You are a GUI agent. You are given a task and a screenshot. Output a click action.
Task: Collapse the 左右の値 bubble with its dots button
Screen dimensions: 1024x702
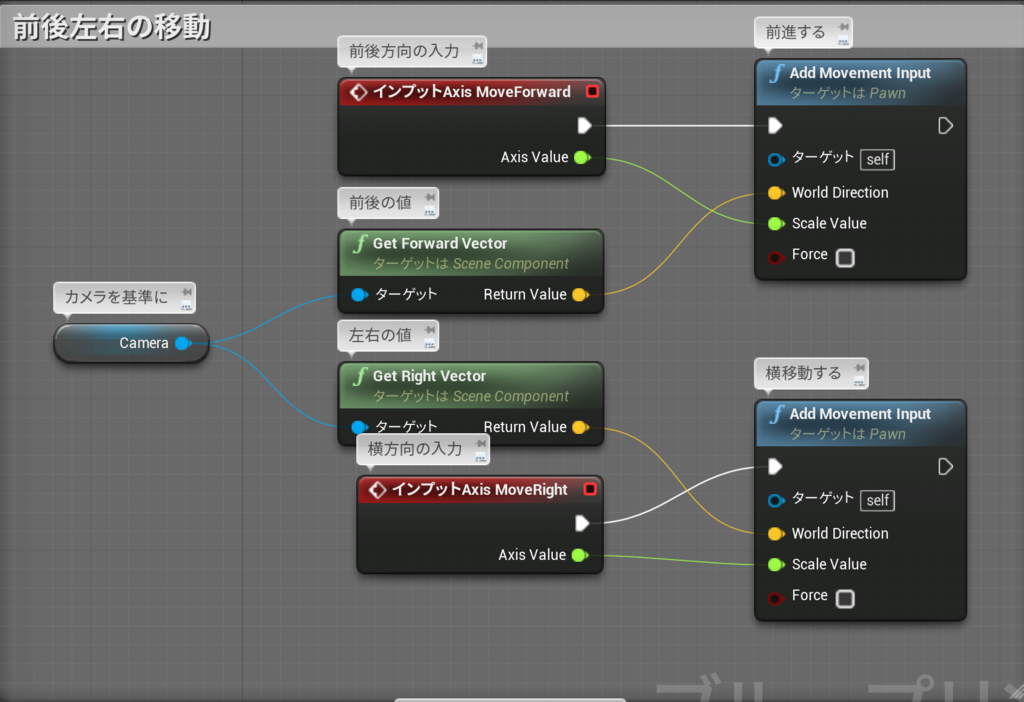coord(429,344)
